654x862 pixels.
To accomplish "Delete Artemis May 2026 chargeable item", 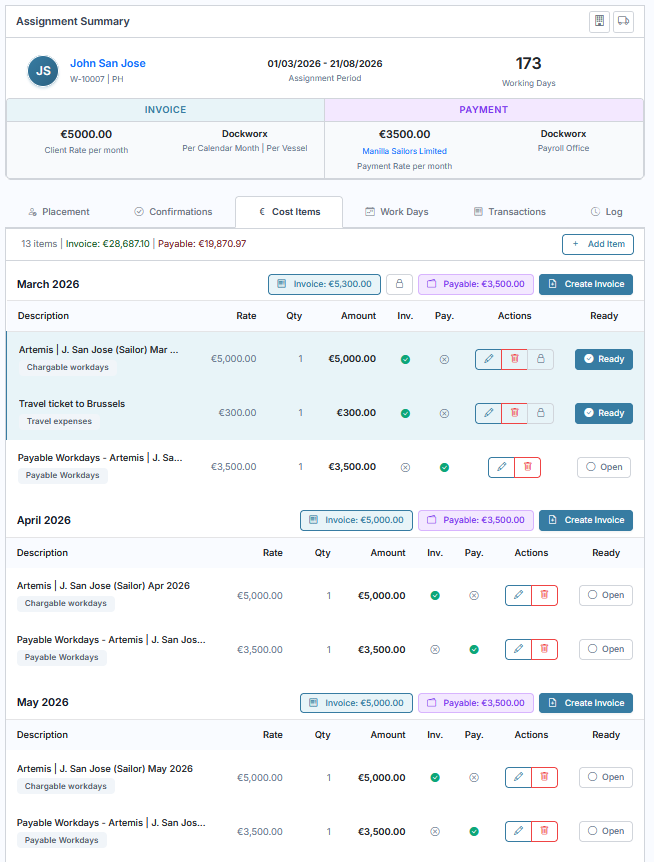I will [544, 777].
